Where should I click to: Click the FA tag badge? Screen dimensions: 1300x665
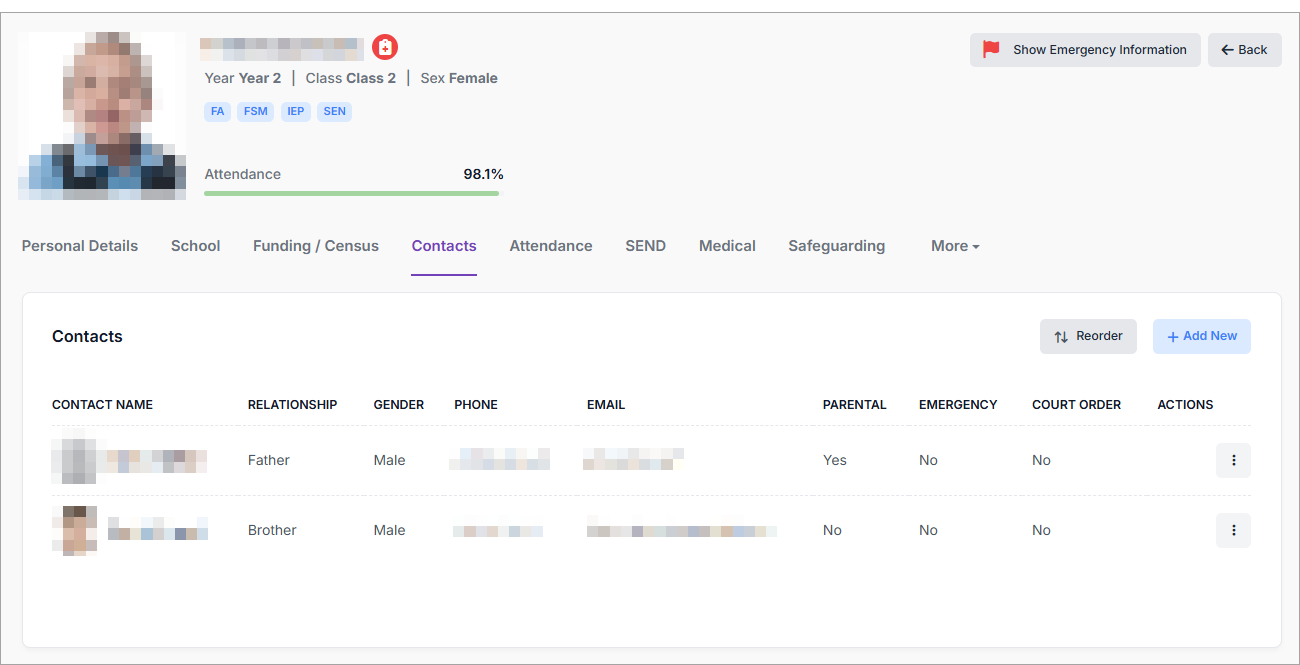217,111
